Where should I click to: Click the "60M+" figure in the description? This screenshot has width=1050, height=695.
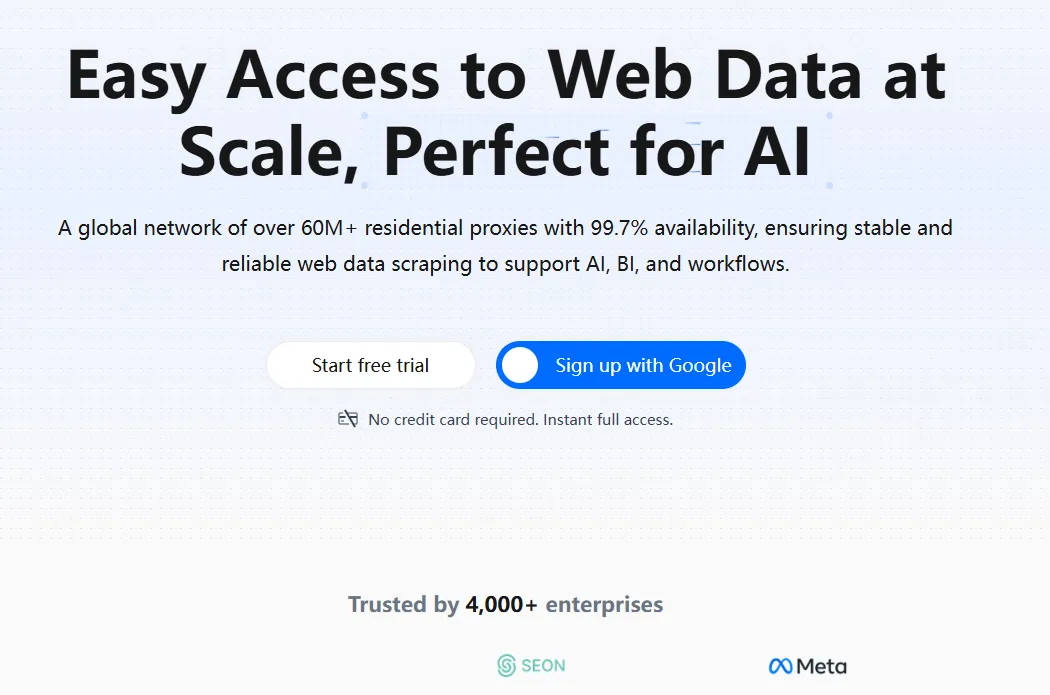(328, 228)
